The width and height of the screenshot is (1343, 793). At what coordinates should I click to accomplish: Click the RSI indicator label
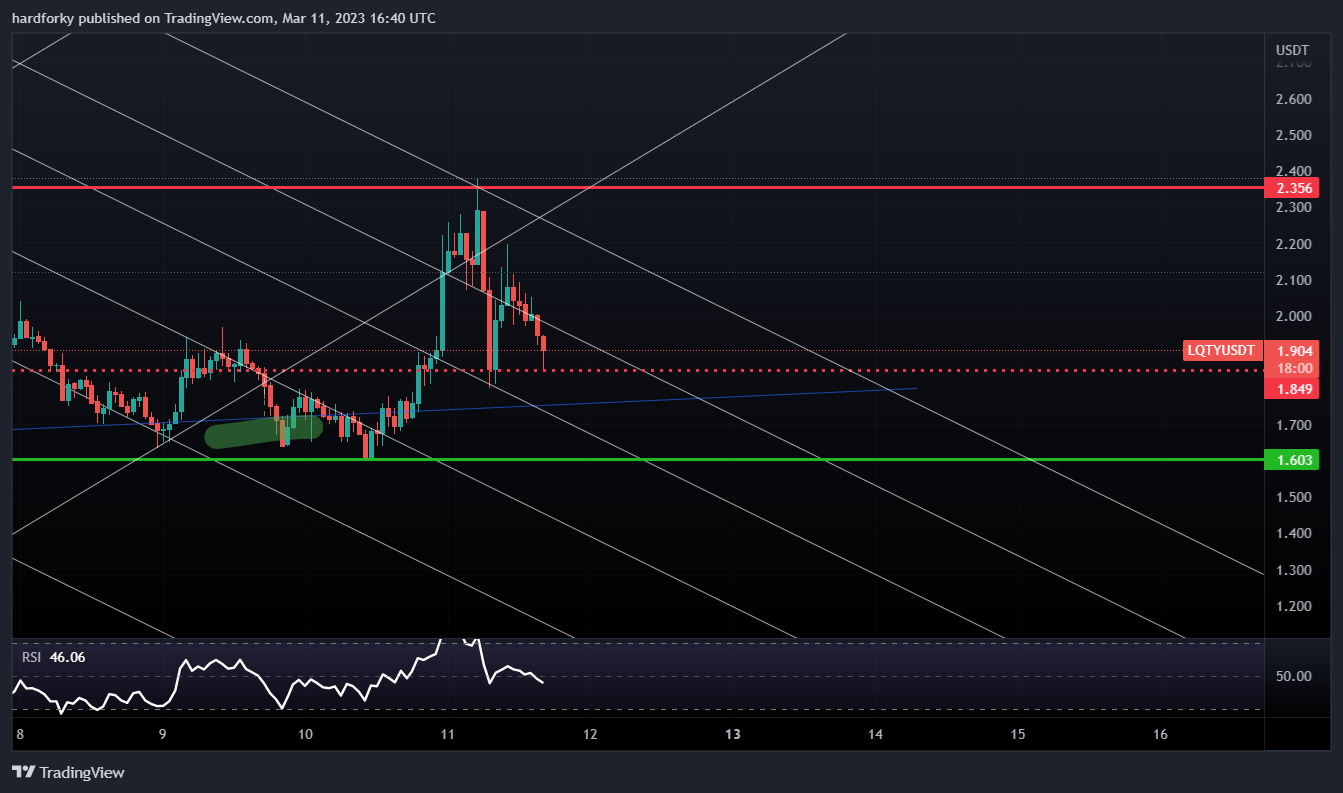33,657
